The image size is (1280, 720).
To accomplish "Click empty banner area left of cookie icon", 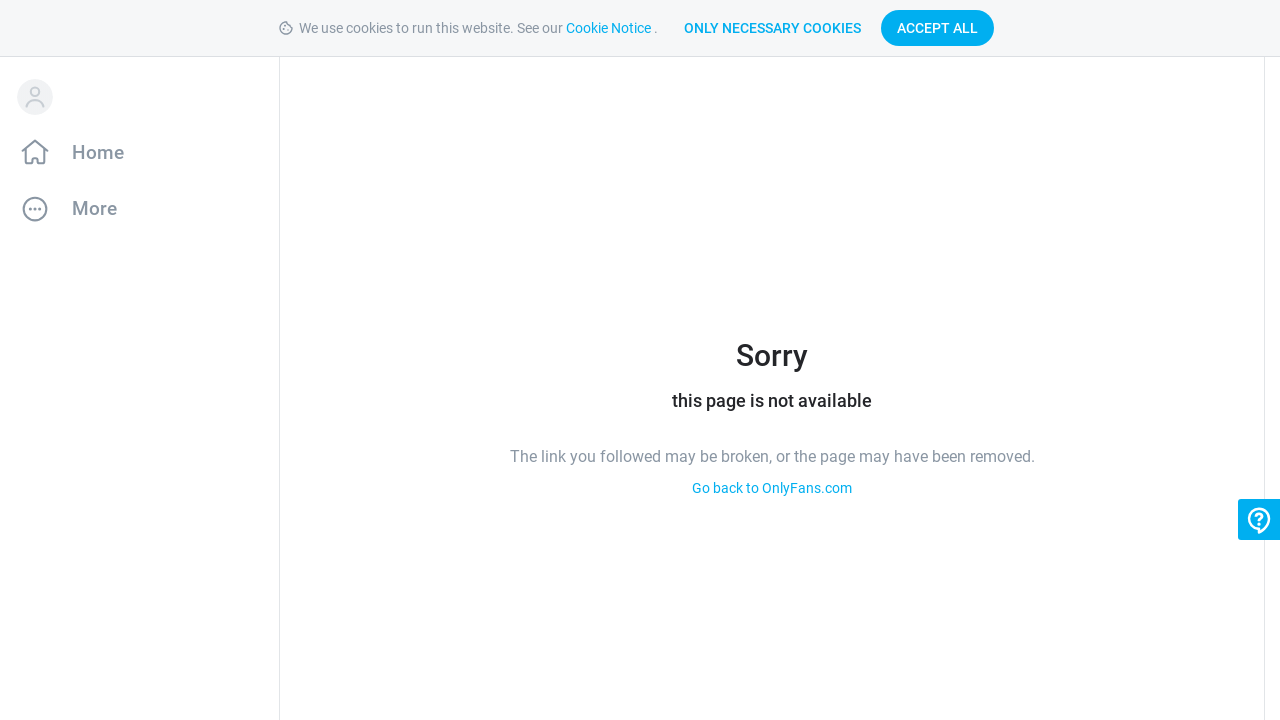I will click(x=138, y=28).
